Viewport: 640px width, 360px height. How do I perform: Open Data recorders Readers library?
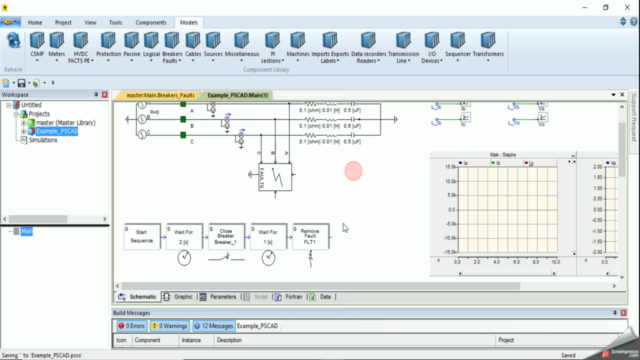pyautogui.click(x=368, y=47)
